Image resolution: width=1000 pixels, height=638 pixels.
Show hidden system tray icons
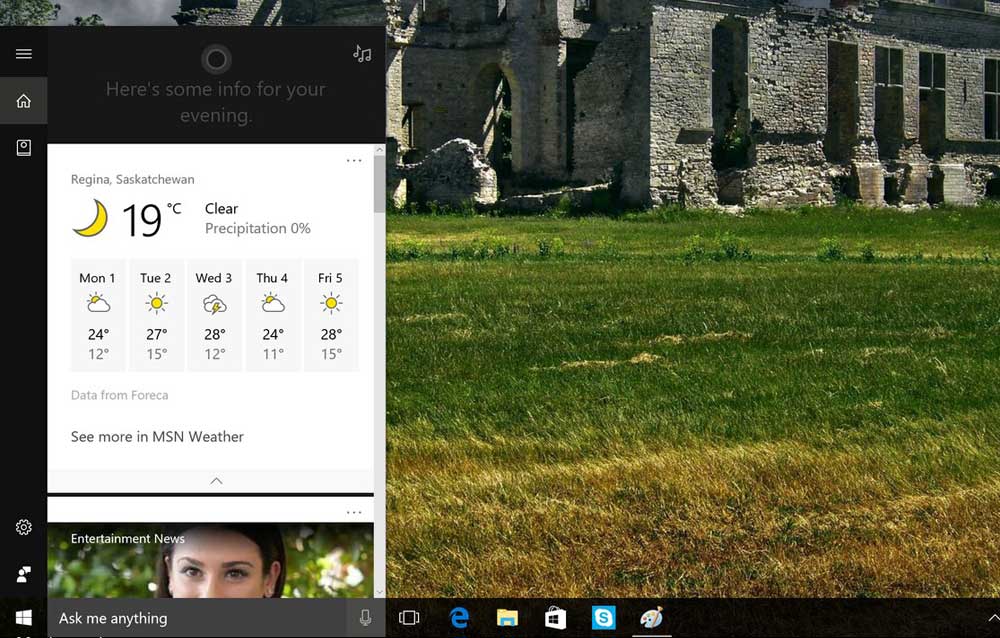[993, 618]
